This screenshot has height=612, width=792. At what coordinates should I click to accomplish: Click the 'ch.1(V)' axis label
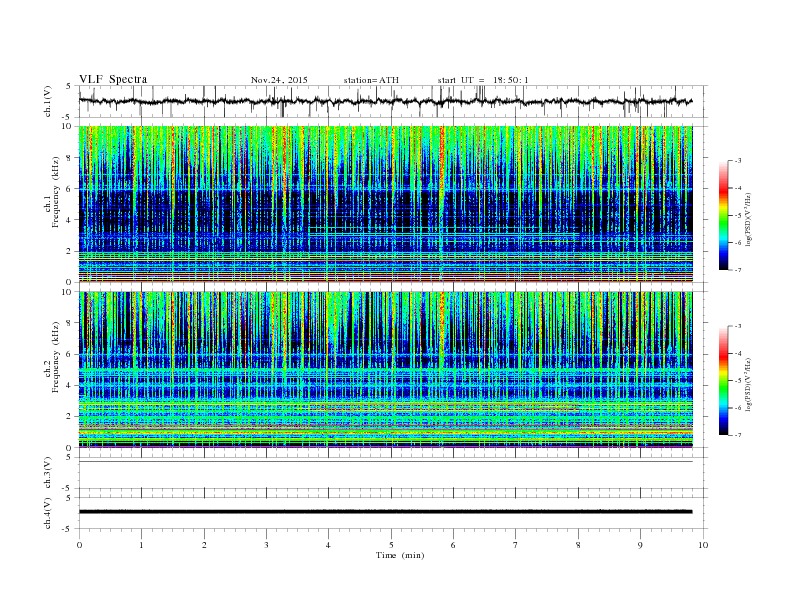48,101
